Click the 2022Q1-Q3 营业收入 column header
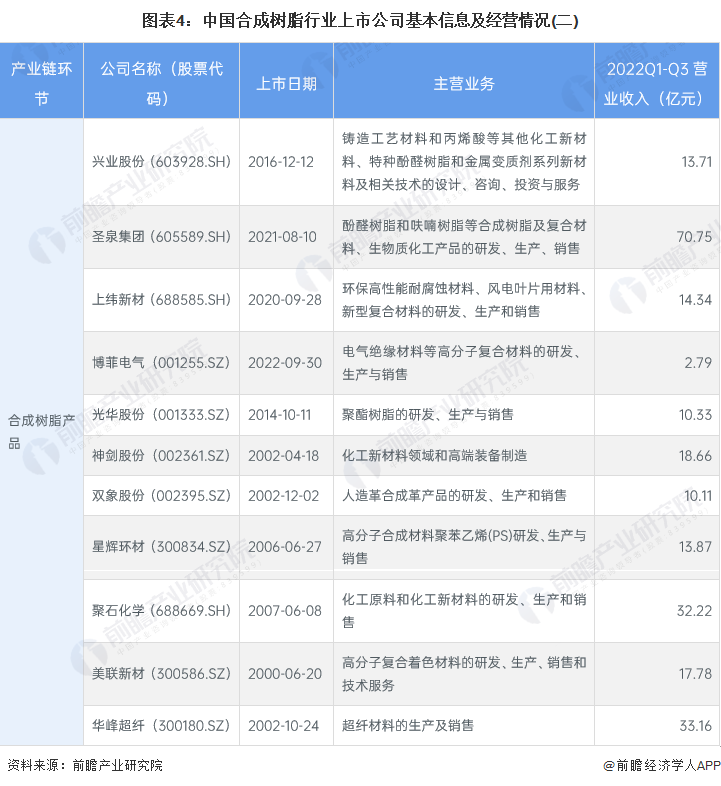 point(657,83)
